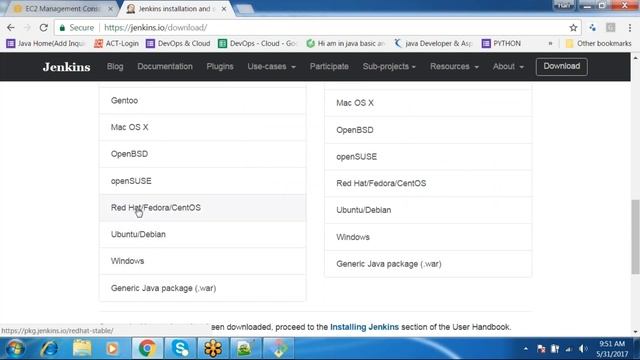Select Ubuntu/Debian in right list
640x360 pixels.
[428, 210]
